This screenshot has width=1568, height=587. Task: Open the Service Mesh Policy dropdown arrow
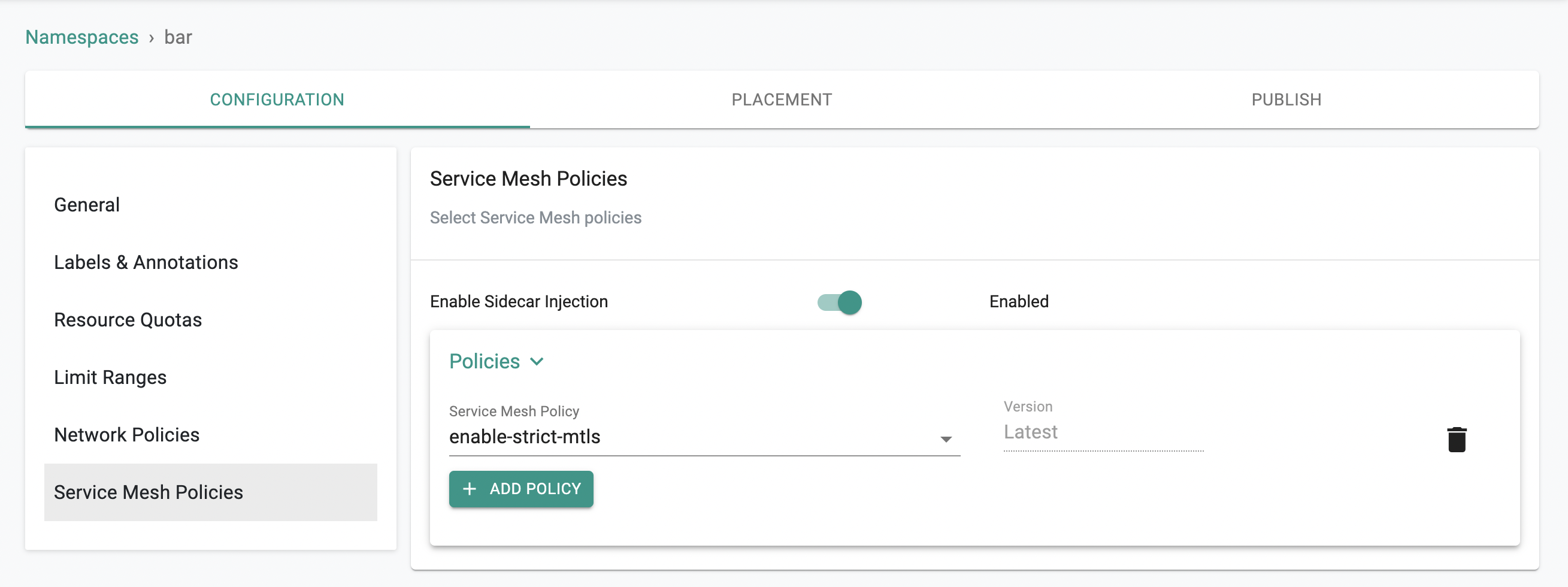point(946,439)
